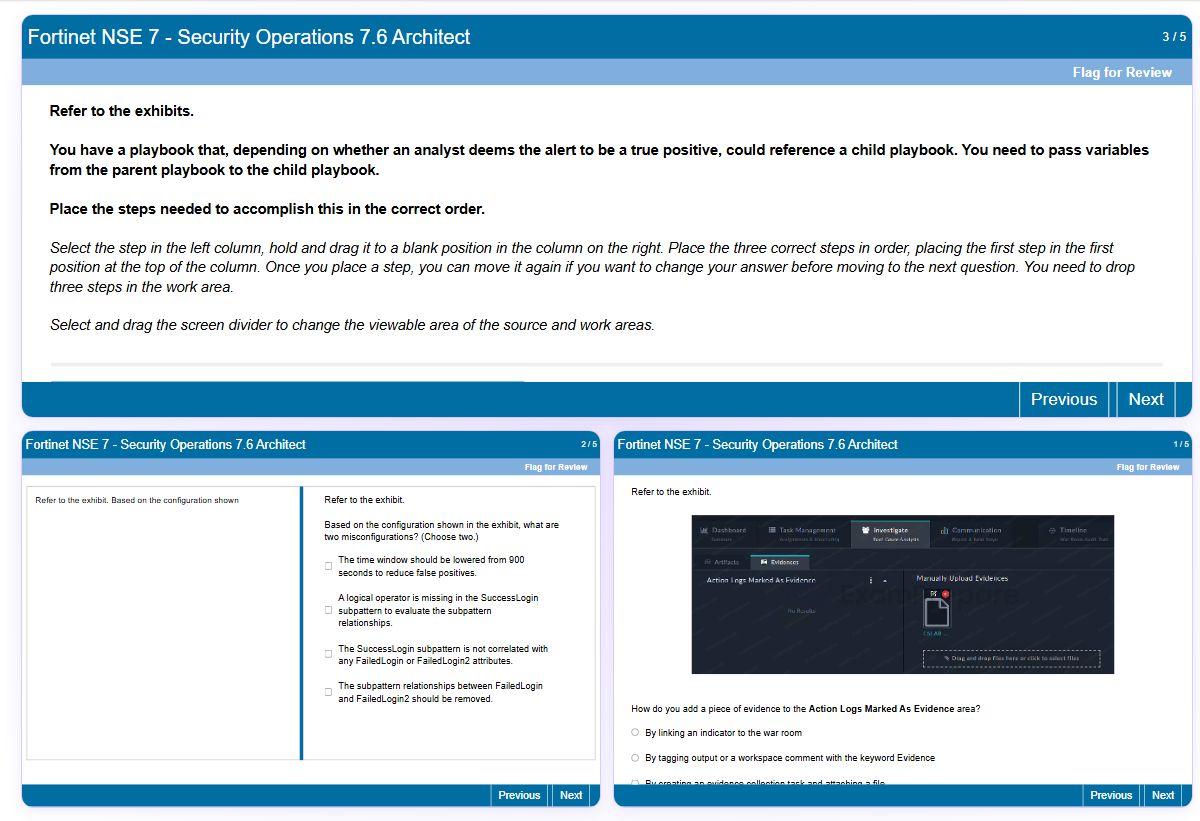
Task: Check 'time window should be lowered from 900' option
Action: tap(328, 566)
